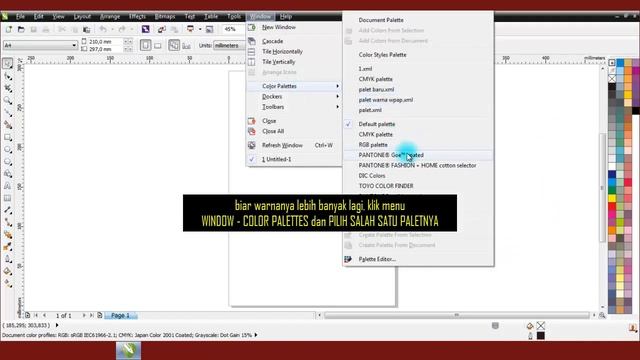
Task: Pick the No Color X swatch
Action: 612,79
